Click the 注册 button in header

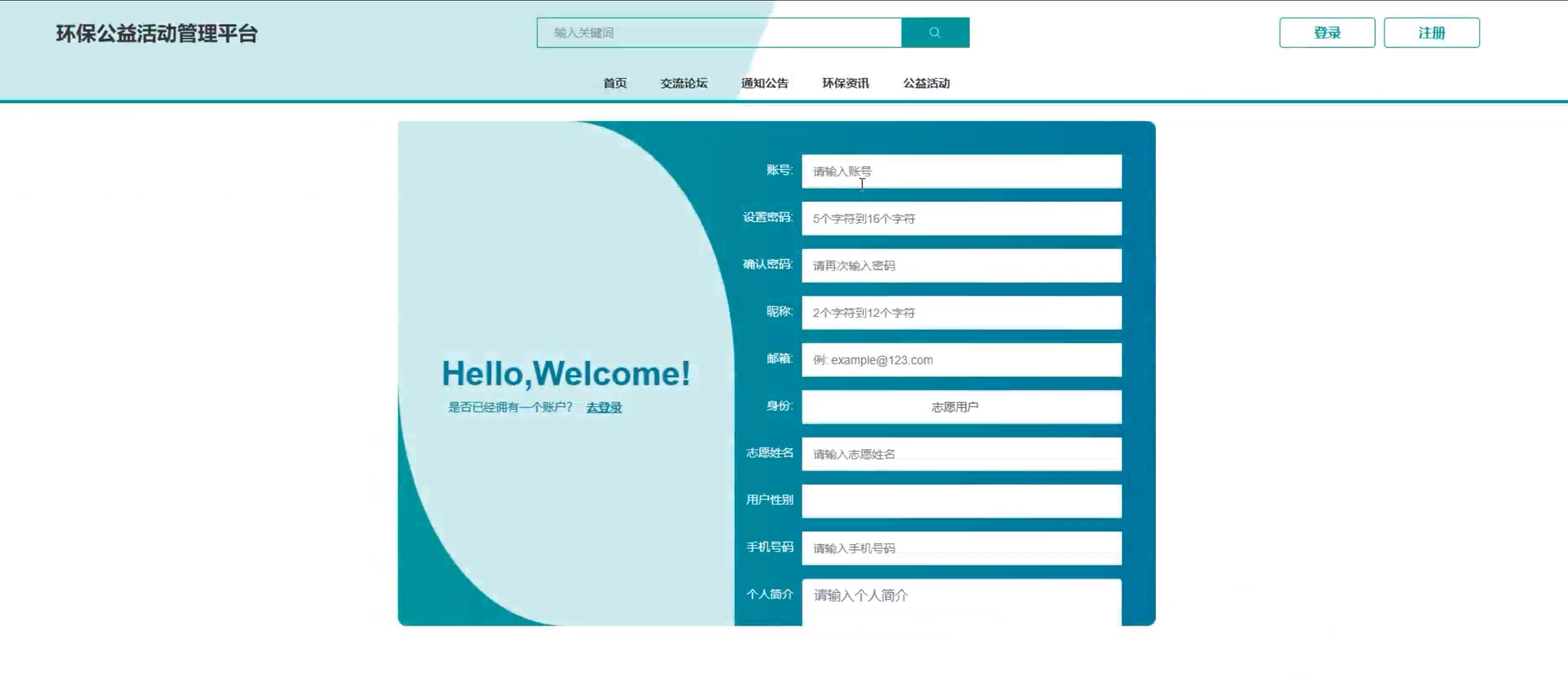[1431, 33]
